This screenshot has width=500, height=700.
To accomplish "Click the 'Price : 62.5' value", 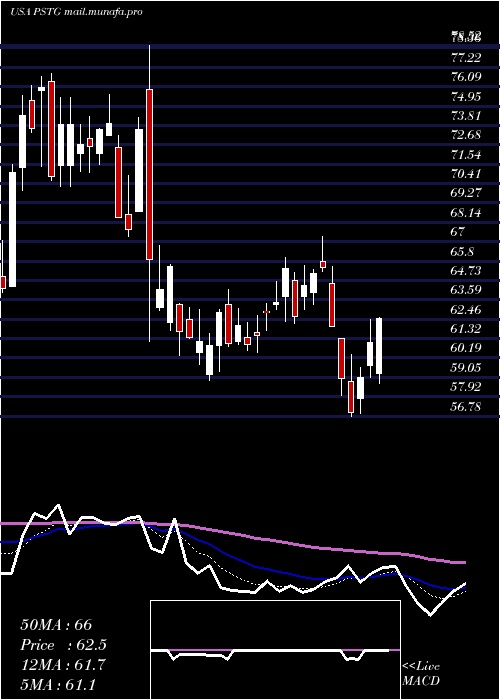I will [64, 645].
